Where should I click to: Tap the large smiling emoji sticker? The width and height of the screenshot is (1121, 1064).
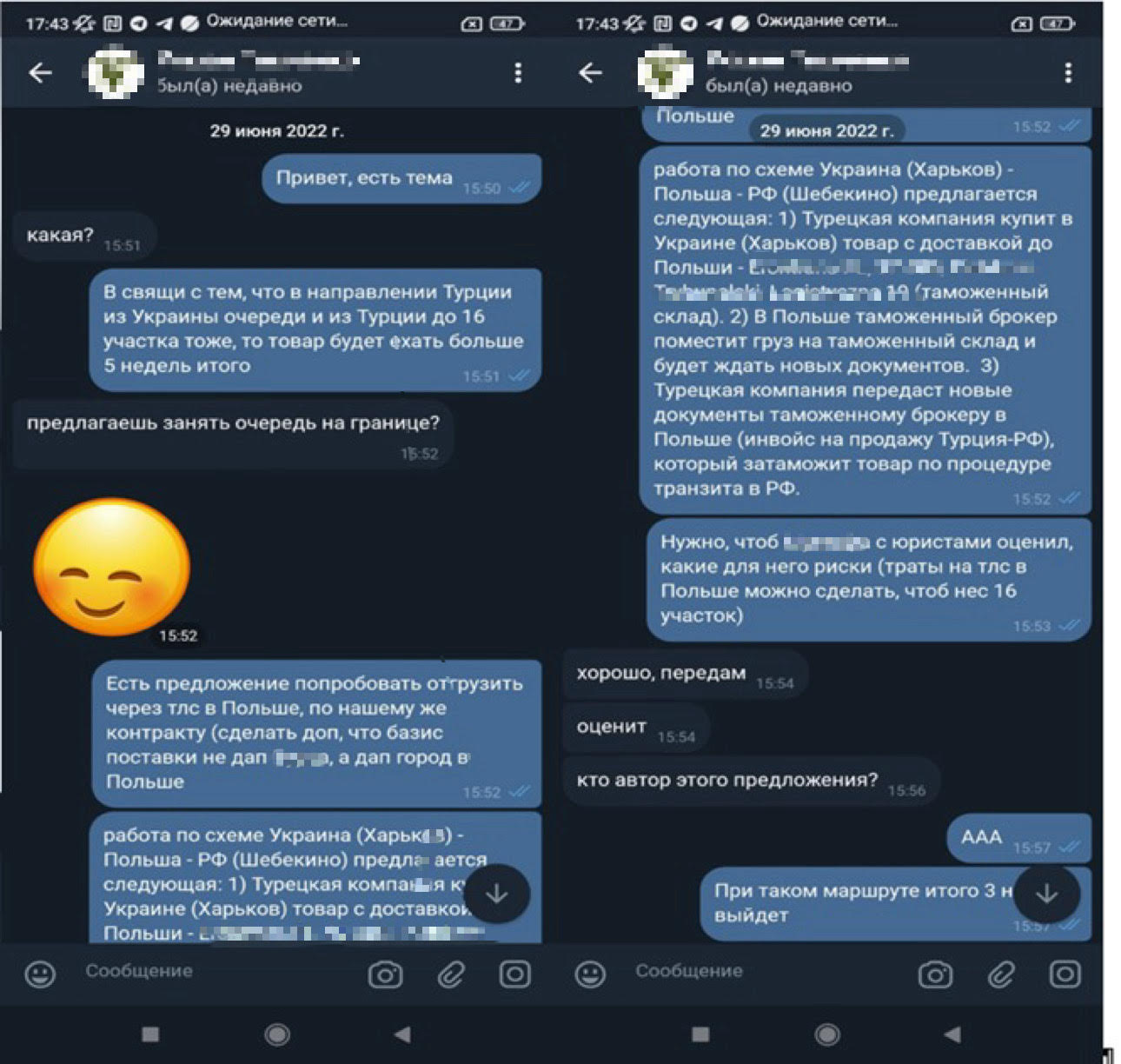(111, 568)
